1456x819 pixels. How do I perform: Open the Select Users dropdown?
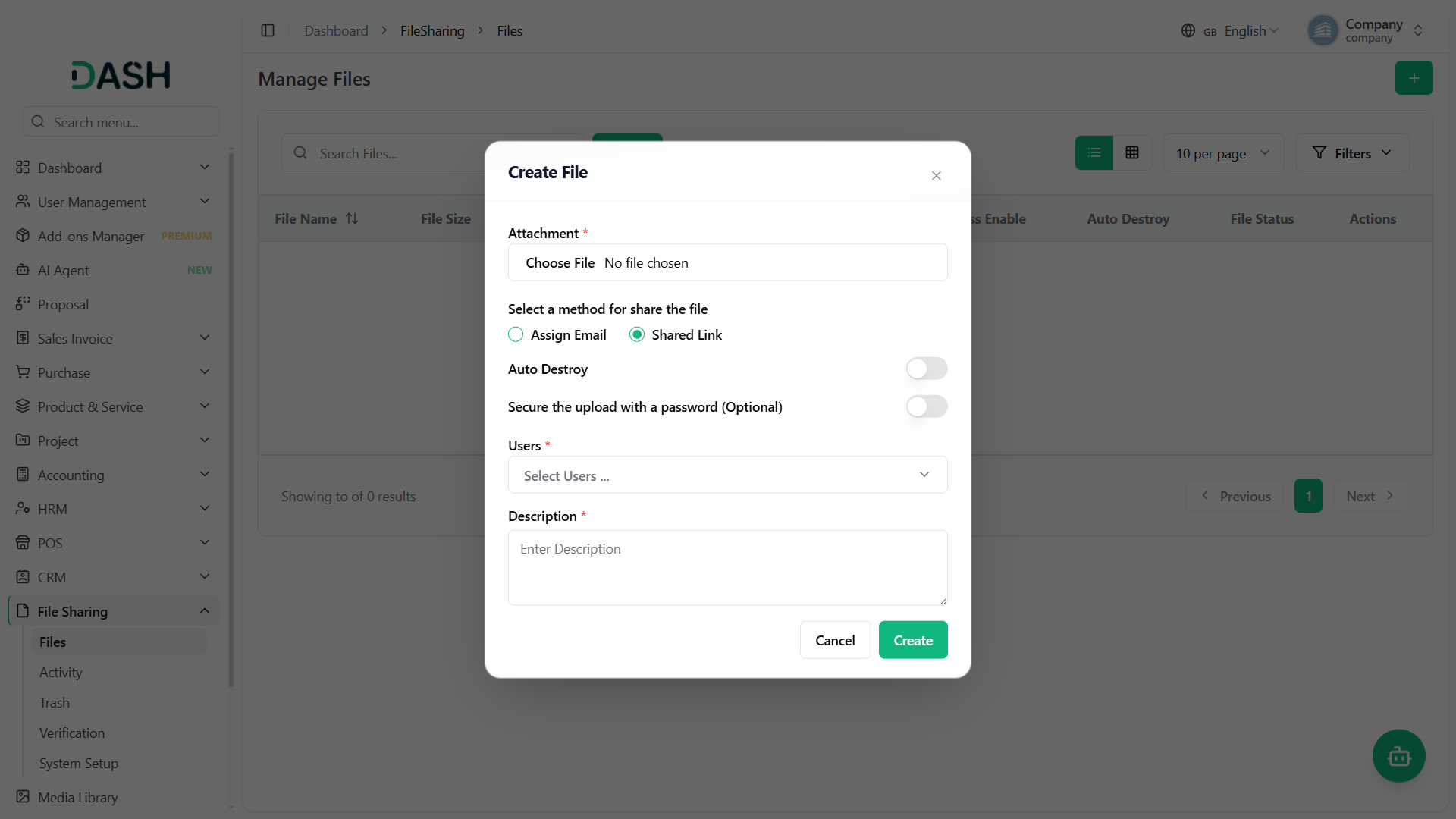[727, 475]
